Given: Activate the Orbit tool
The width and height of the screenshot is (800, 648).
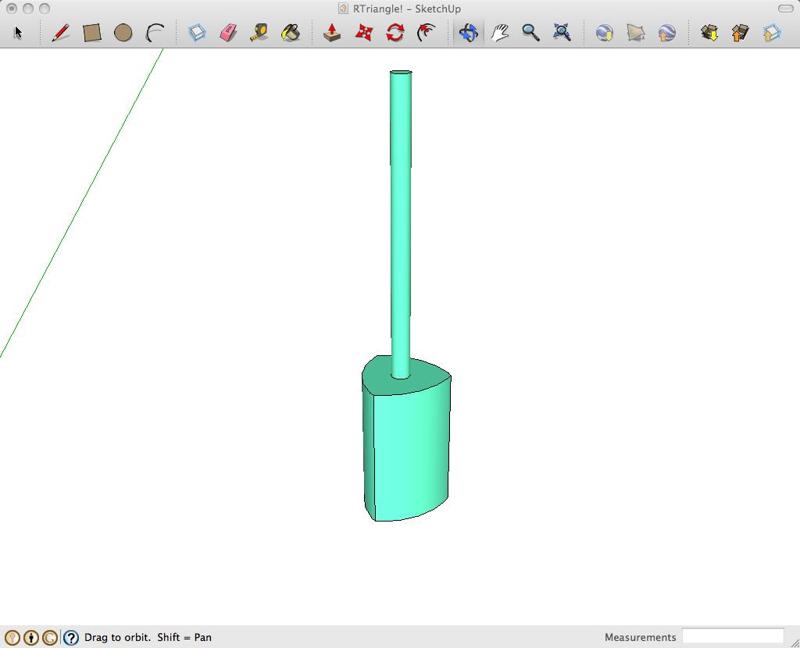Looking at the screenshot, I should (x=468, y=33).
